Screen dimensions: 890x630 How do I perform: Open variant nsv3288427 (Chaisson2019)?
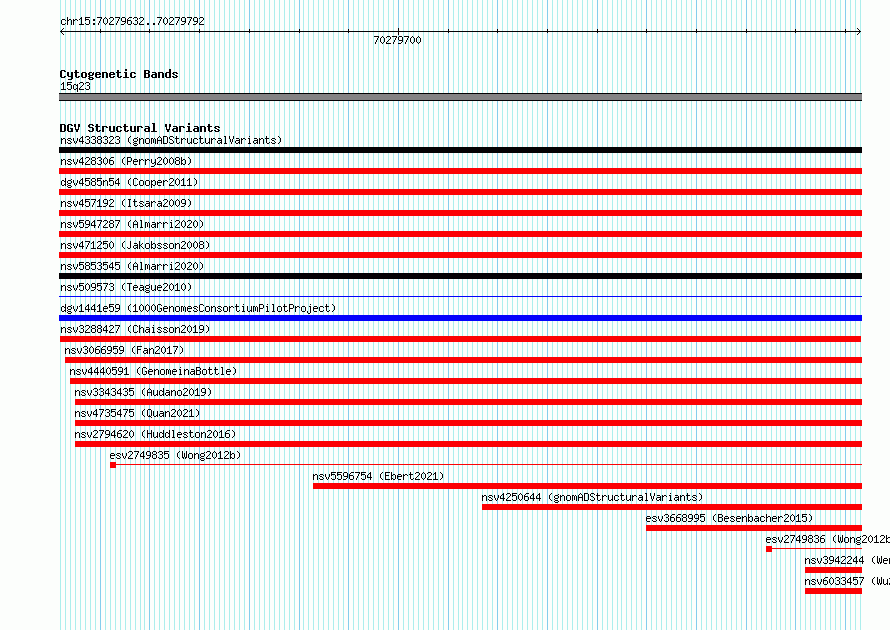pyautogui.click(x=135, y=329)
